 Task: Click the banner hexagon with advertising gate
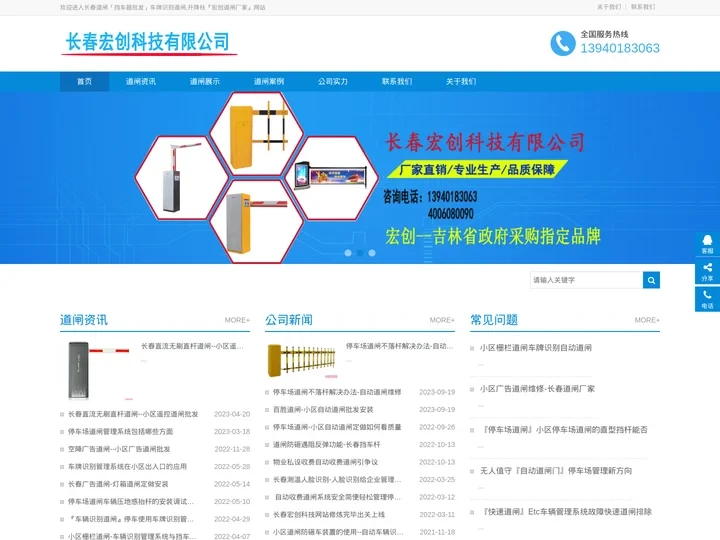click(332, 178)
